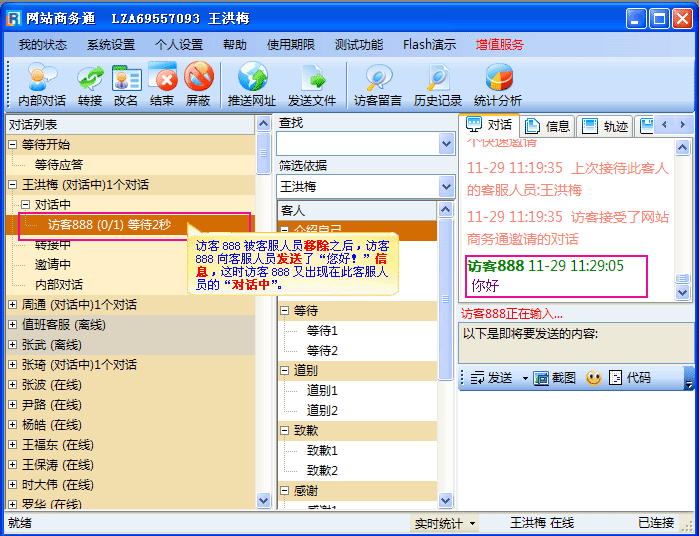699x536 pixels.
Task: Click the 发送 send button
Action: 492,378
